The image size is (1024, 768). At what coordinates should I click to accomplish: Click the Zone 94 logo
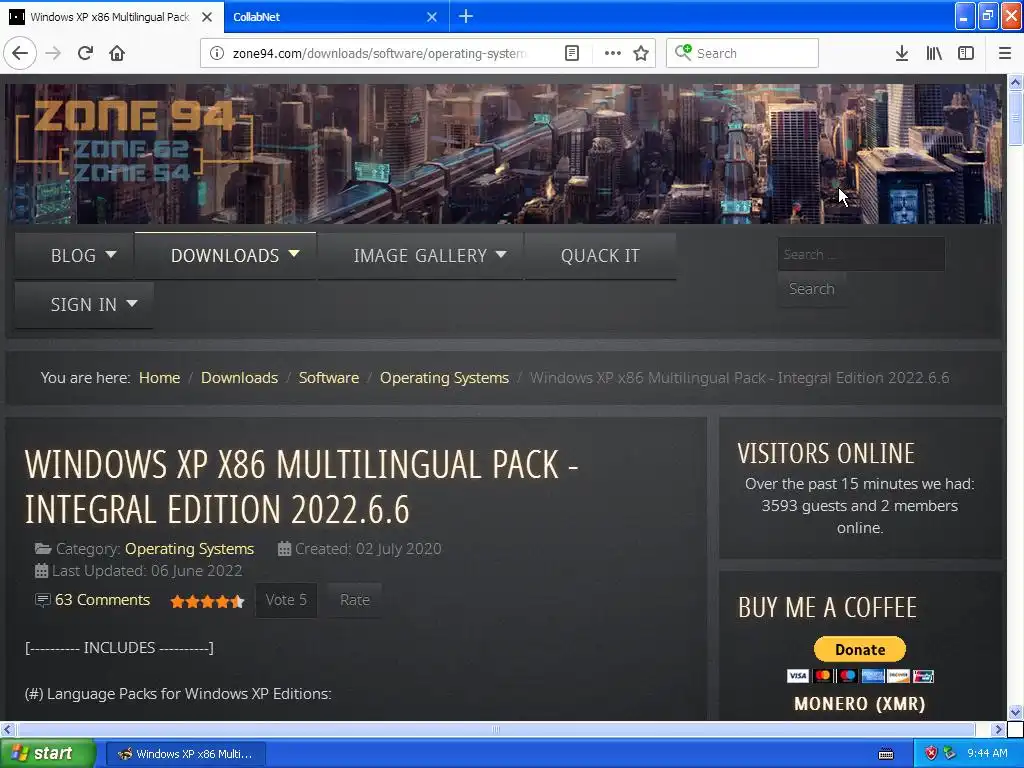tap(134, 142)
